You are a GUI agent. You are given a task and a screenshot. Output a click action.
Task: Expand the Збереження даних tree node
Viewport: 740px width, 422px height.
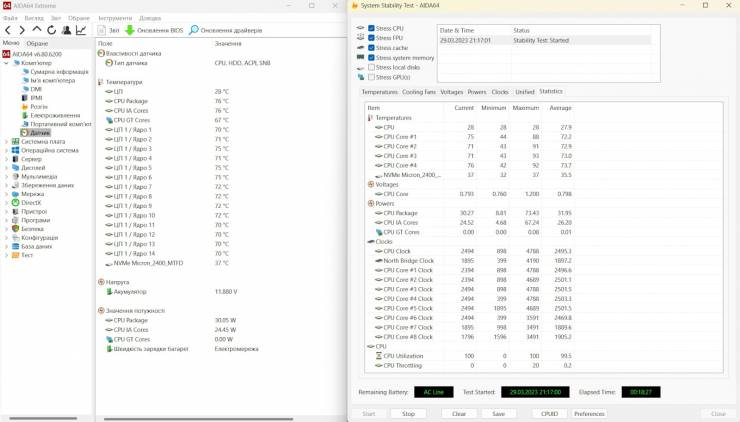[x=7, y=186]
